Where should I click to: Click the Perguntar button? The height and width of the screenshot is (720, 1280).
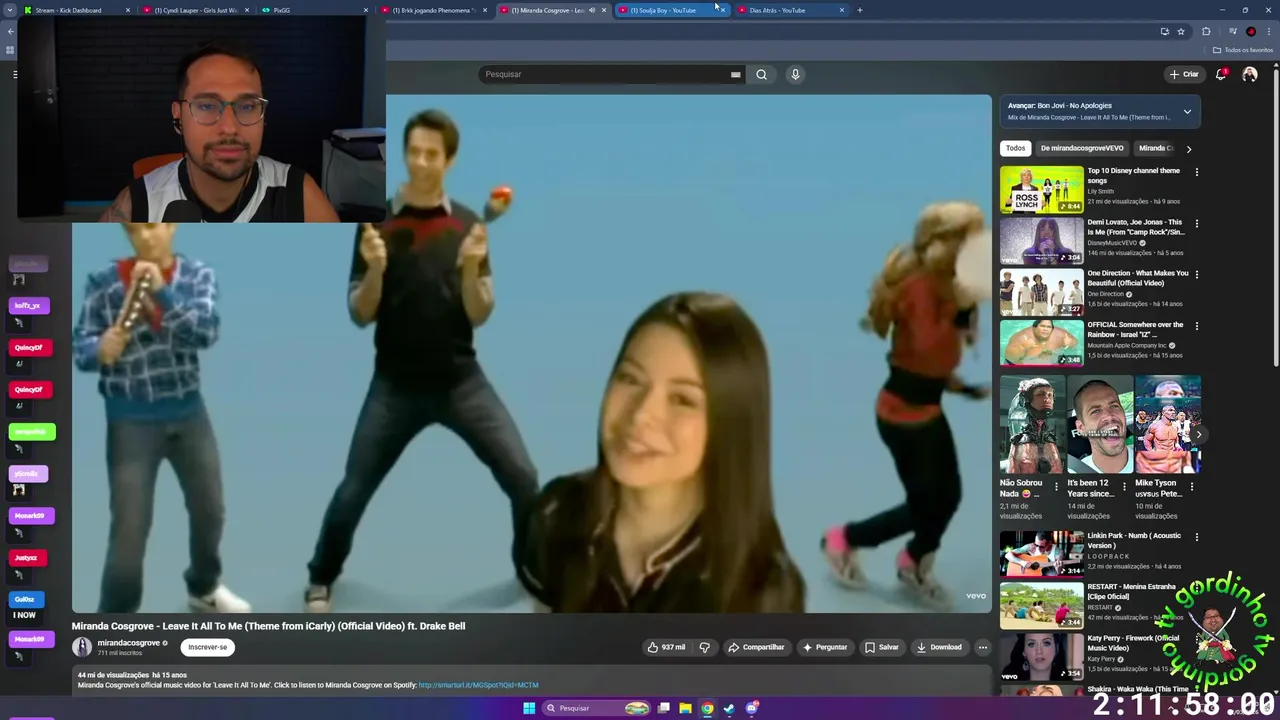click(x=825, y=647)
